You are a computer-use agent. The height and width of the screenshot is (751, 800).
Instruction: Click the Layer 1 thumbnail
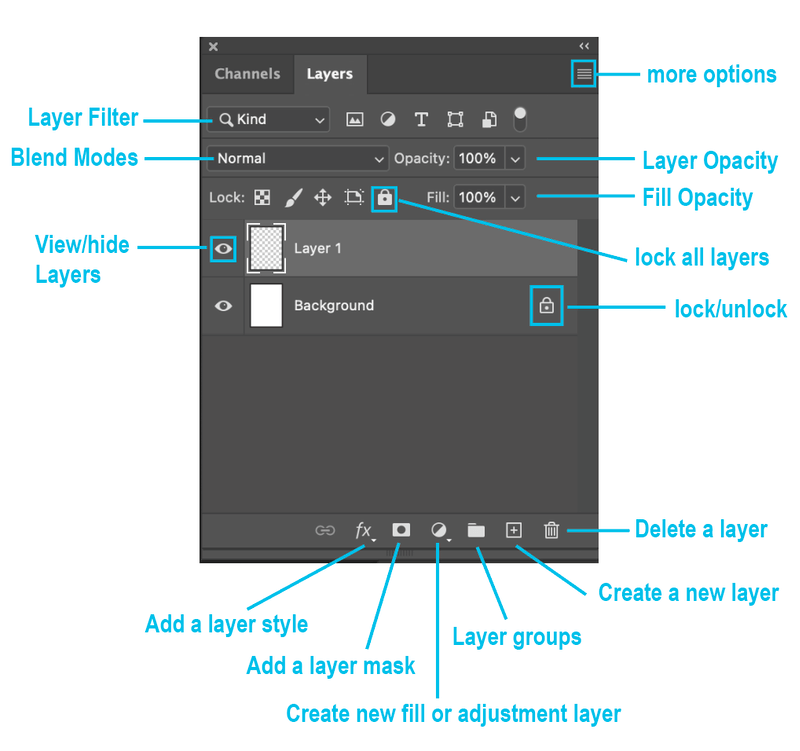pos(266,248)
